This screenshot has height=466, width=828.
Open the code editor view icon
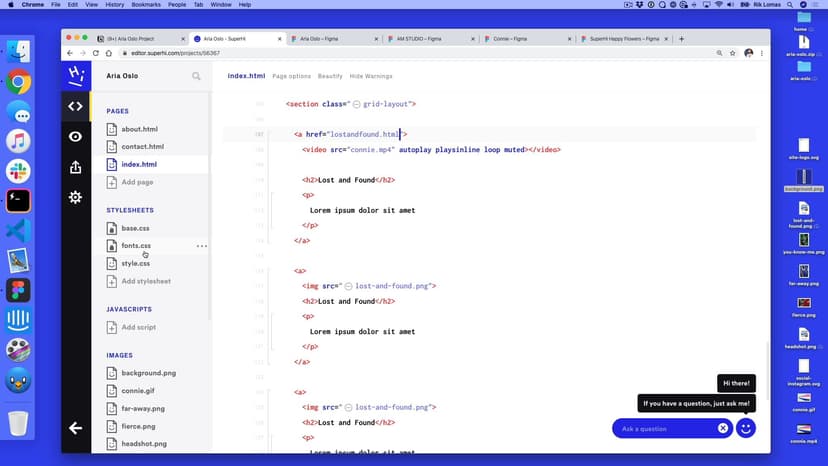(x=75, y=106)
